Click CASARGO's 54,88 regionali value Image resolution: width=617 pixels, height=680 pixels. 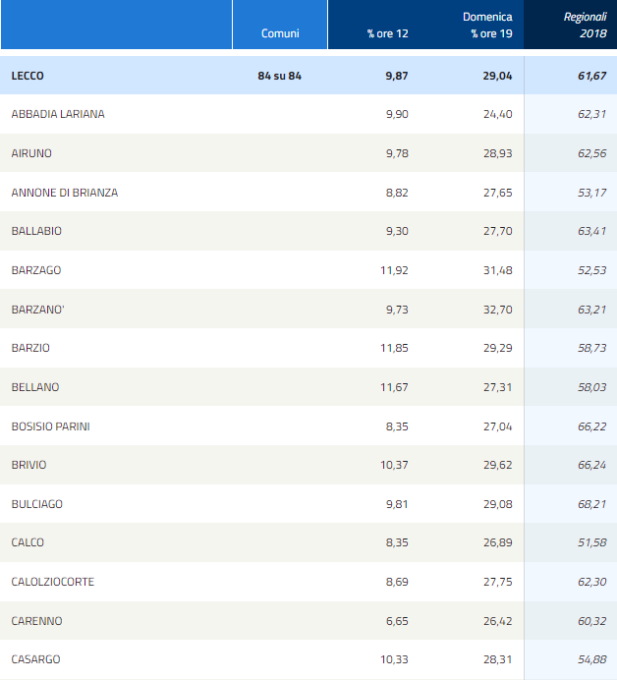[x=590, y=660]
